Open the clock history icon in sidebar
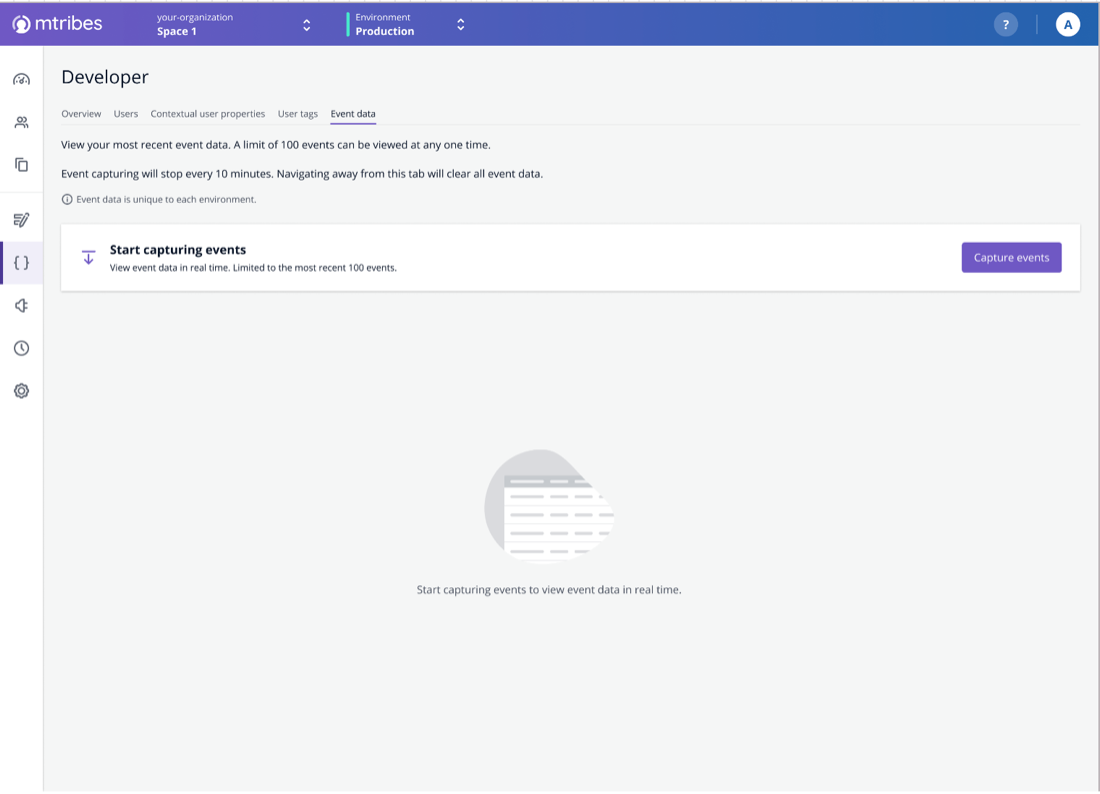 pyautogui.click(x=22, y=348)
